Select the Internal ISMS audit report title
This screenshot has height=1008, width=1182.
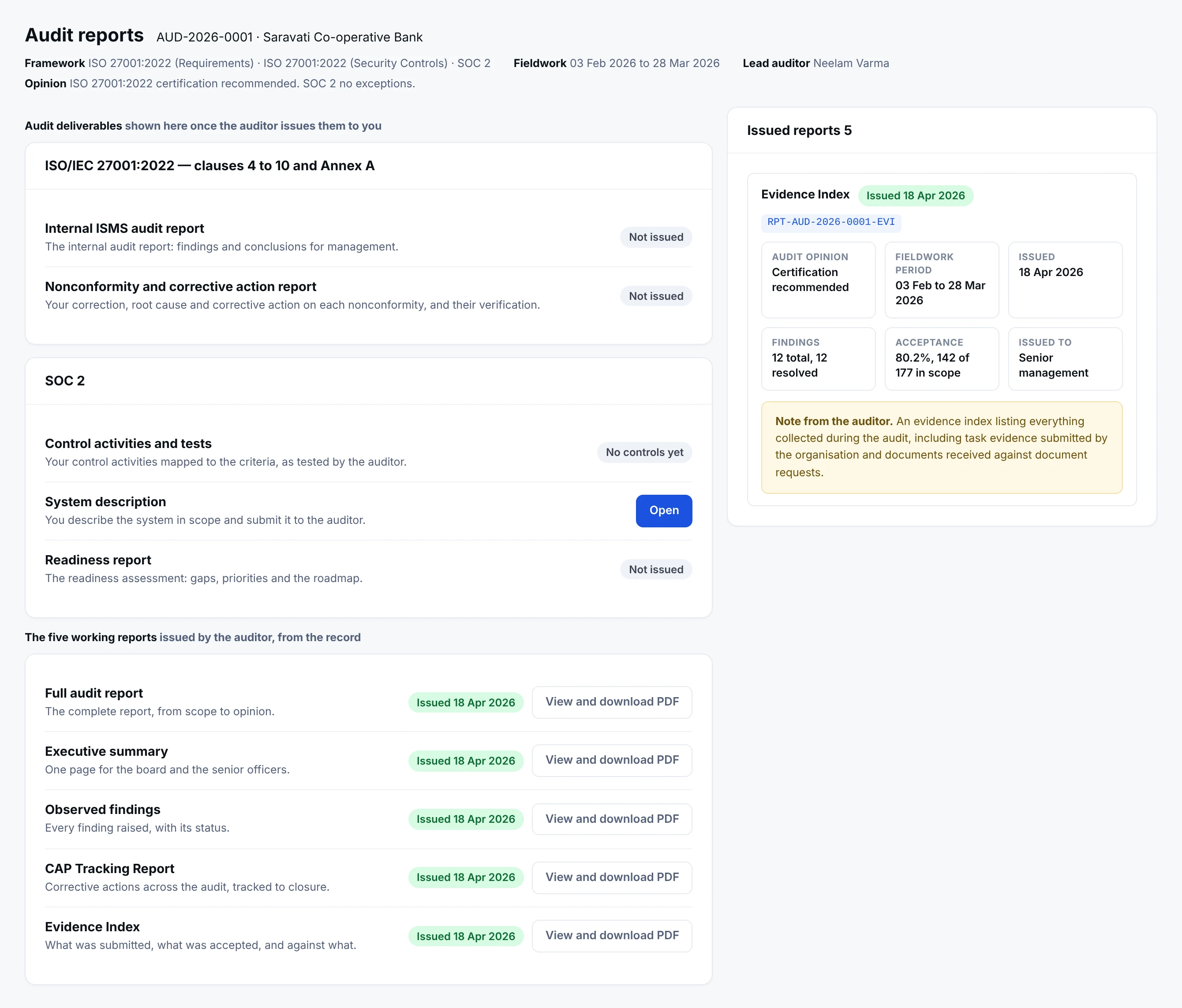coord(124,228)
